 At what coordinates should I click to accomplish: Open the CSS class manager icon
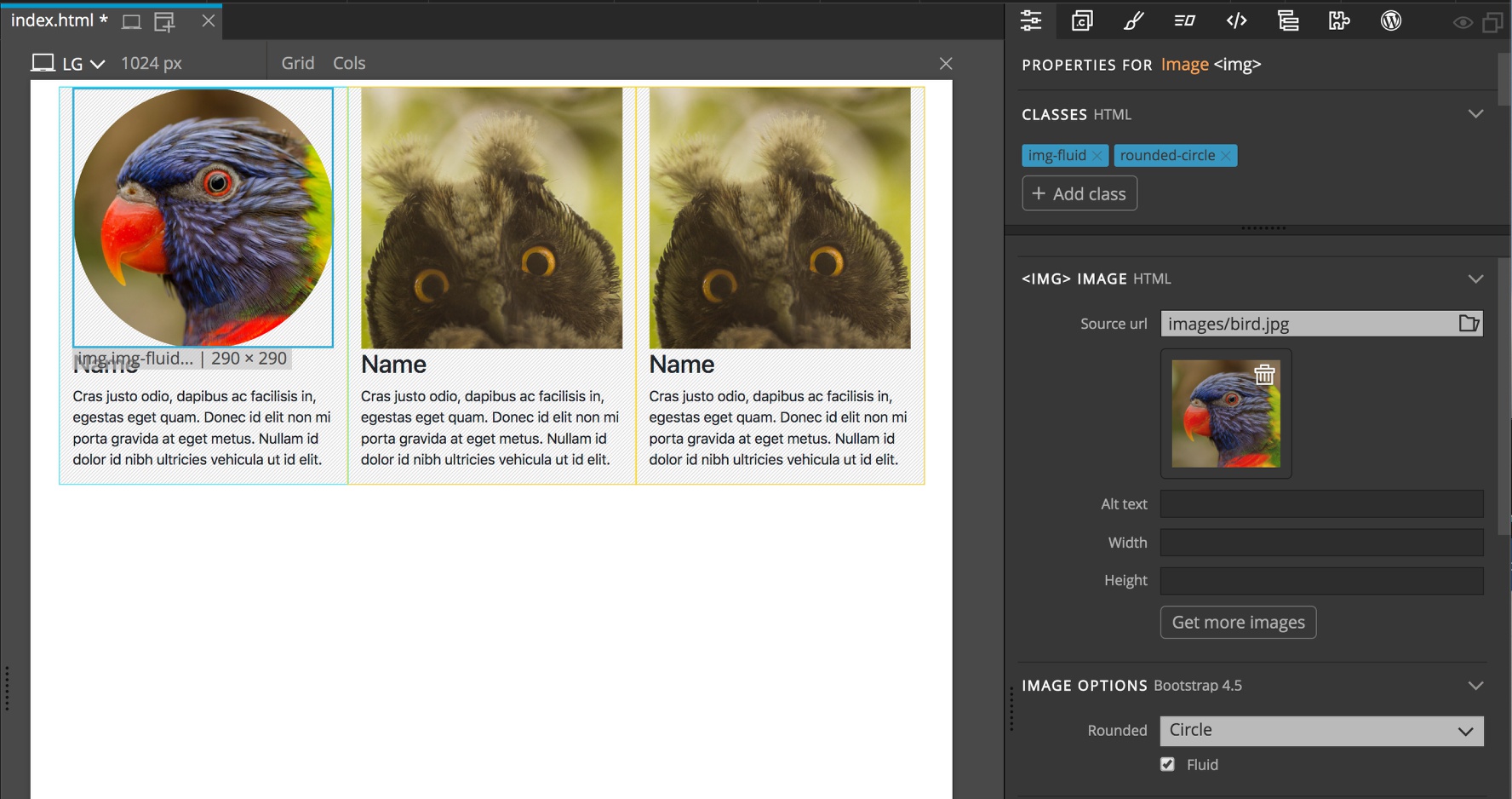(x=1082, y=20)
